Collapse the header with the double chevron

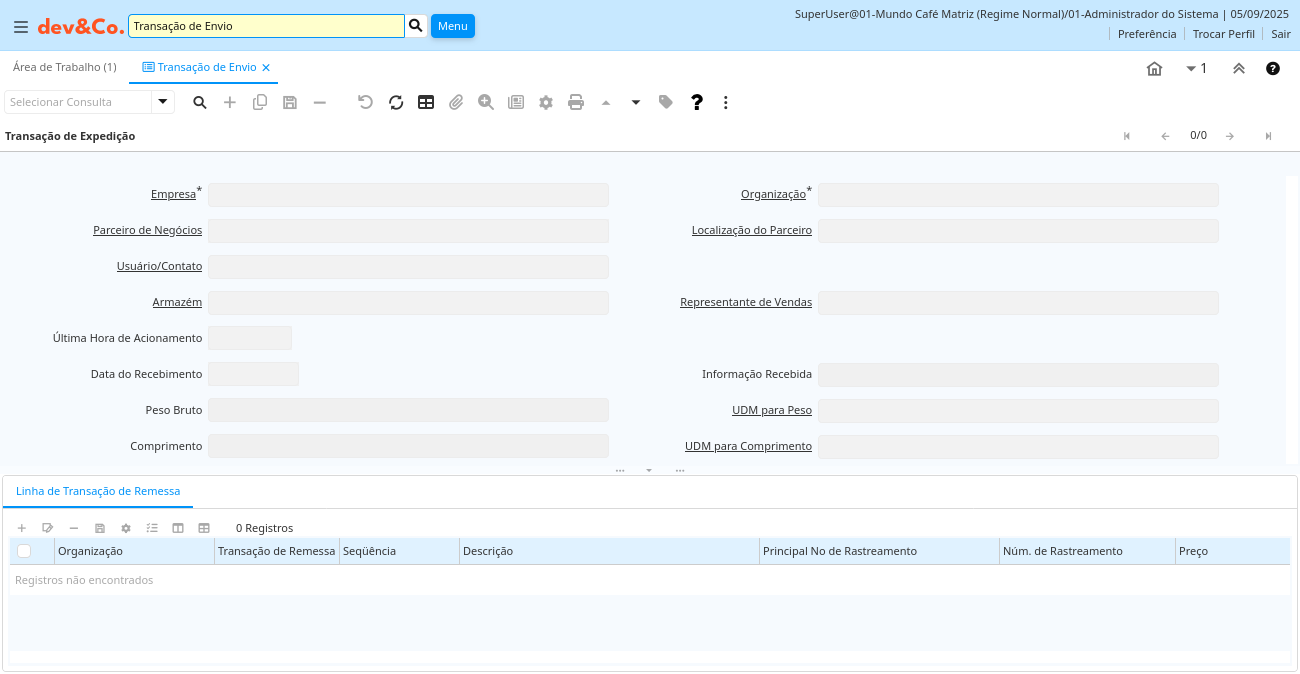point(1238,68)
